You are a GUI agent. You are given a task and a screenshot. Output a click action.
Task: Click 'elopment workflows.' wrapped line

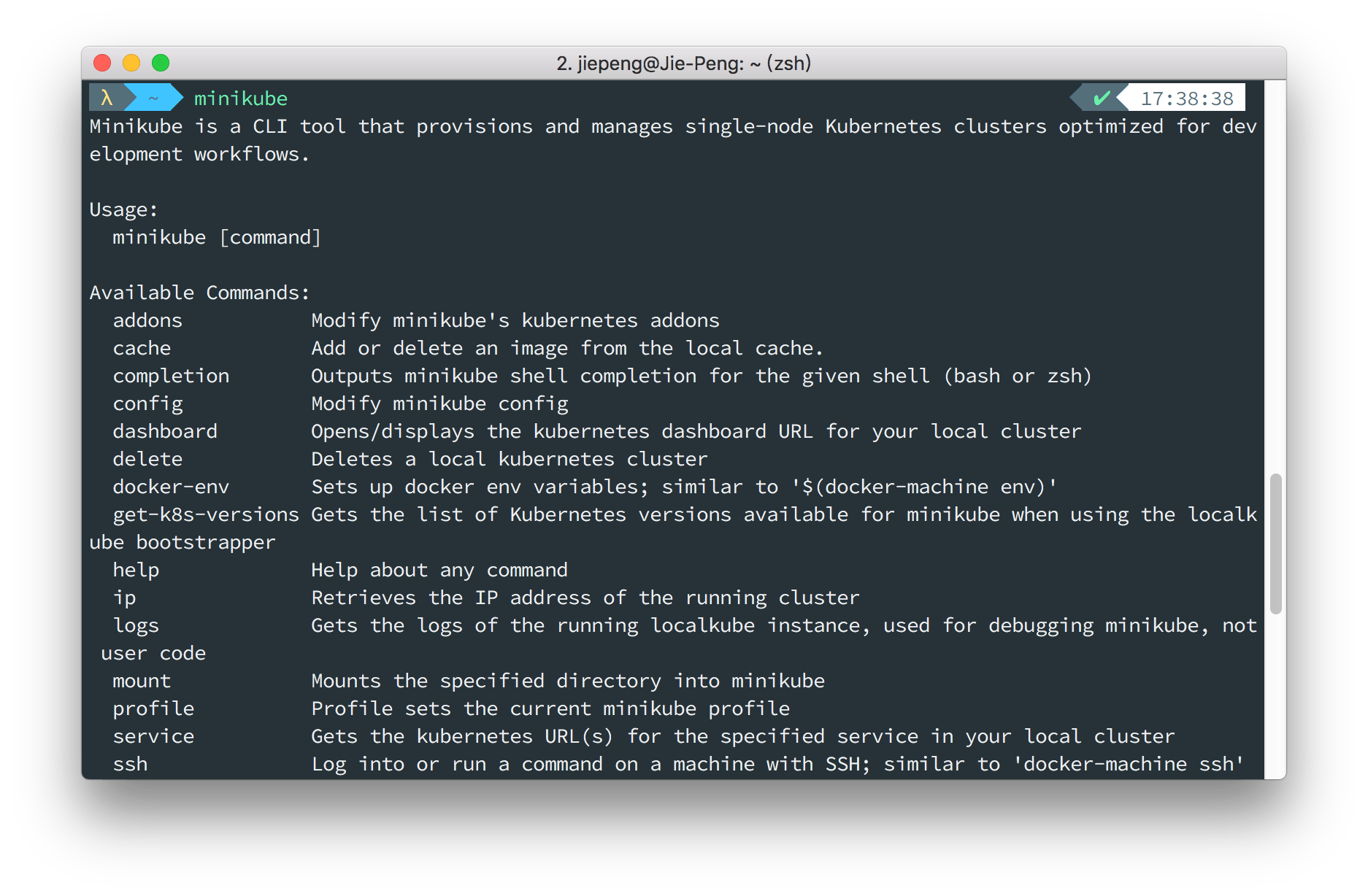pos(199,155)
